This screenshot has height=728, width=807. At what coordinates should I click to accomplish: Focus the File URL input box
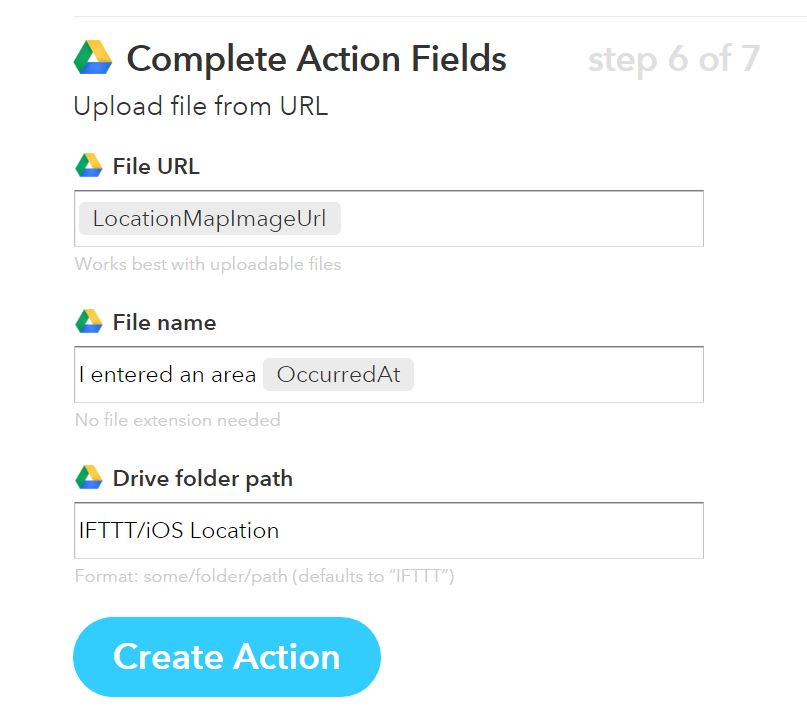tap(520, 219)
